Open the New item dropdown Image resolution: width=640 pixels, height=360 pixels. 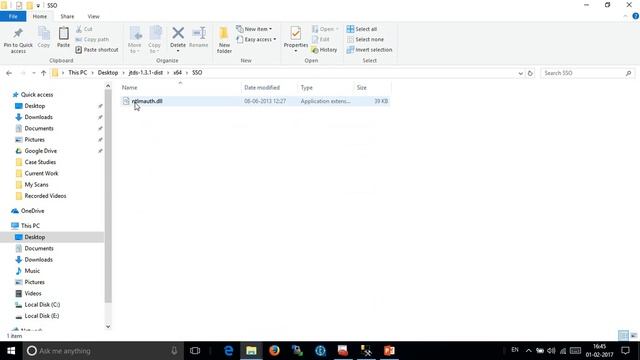point(254,29)
